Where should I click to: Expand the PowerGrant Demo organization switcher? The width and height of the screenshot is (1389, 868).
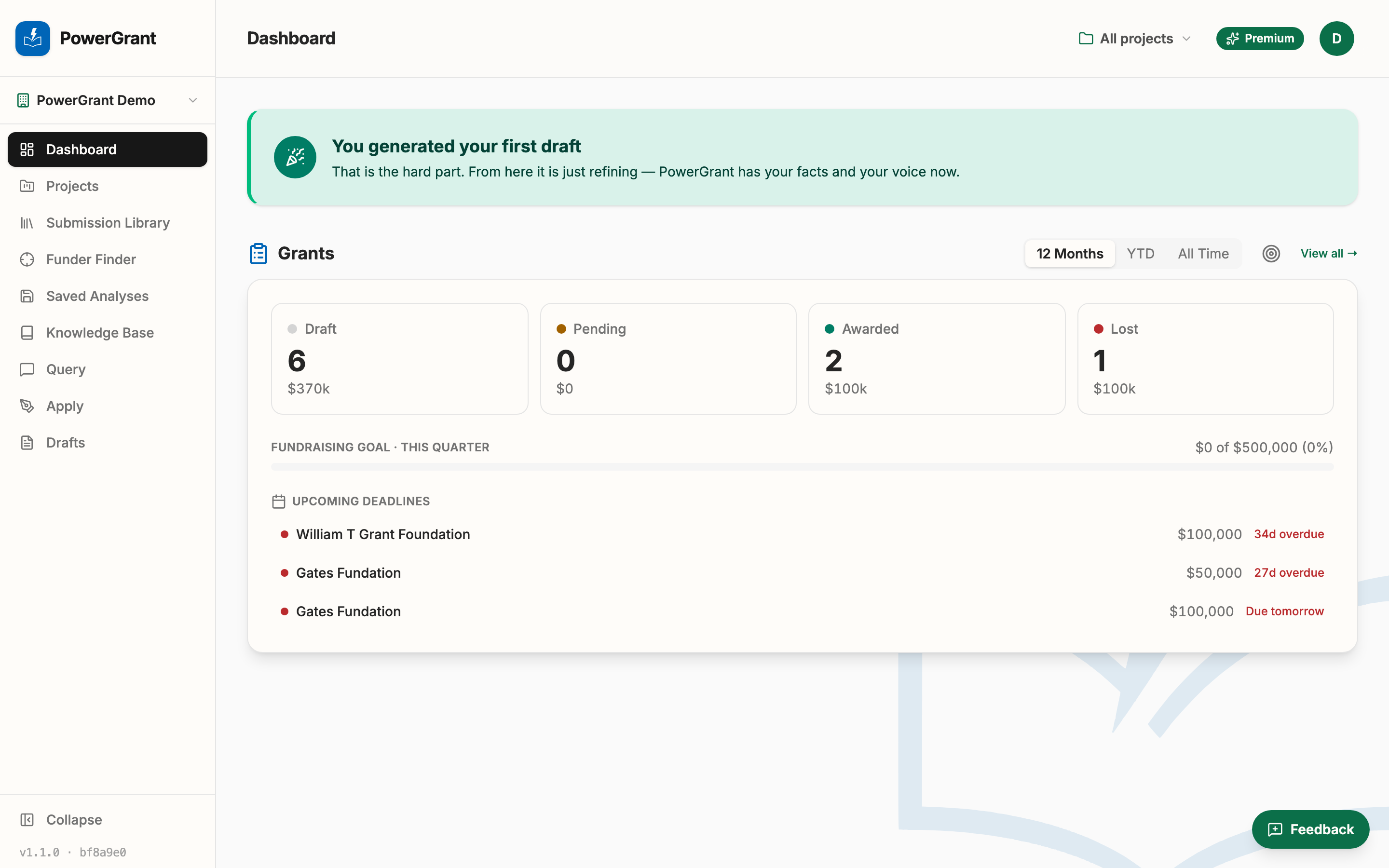pyautogui.click(x=108, y=100)
